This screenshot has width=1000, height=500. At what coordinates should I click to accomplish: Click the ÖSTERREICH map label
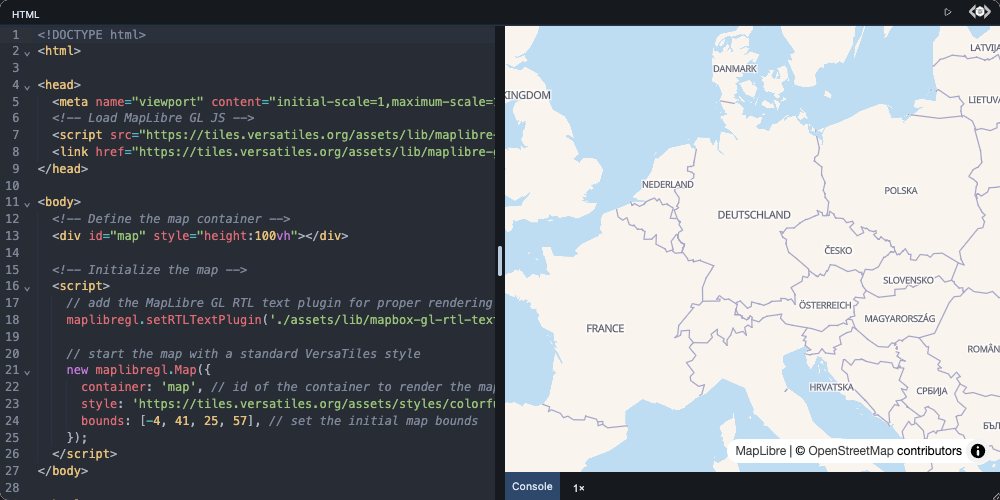pos(825,305)
